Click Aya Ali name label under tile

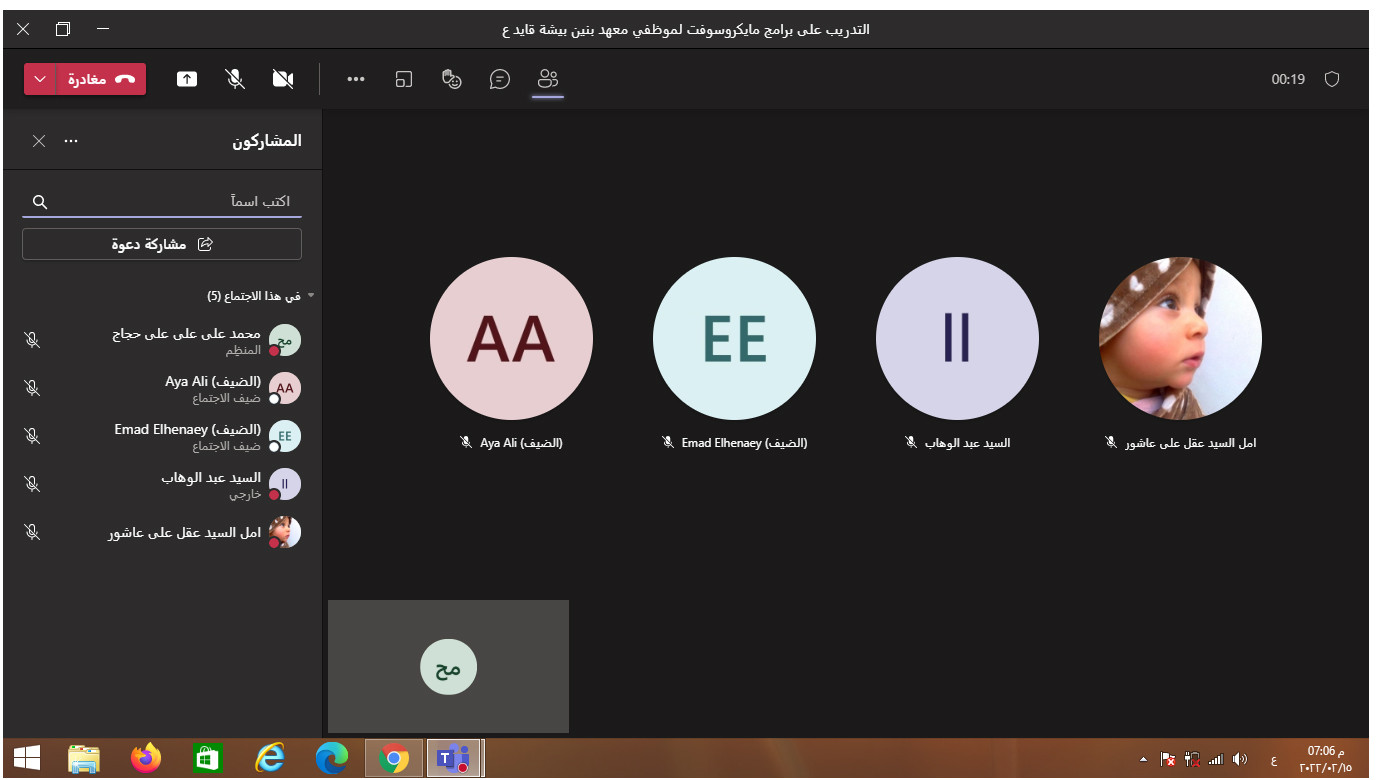pyautogui.click(x=521, y=443)
